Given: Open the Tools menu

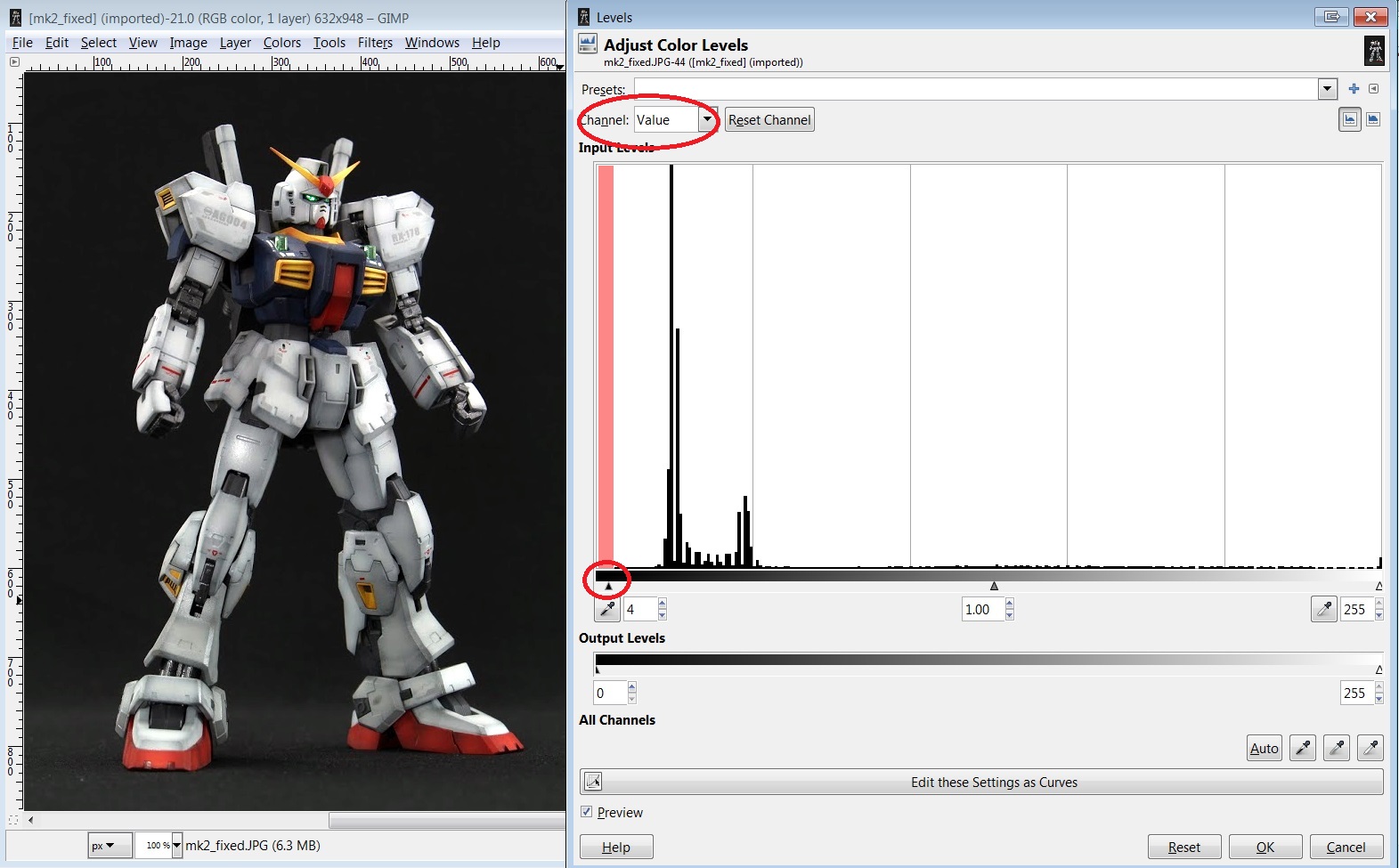Looking at the screenshot, I should coord(329,42).
